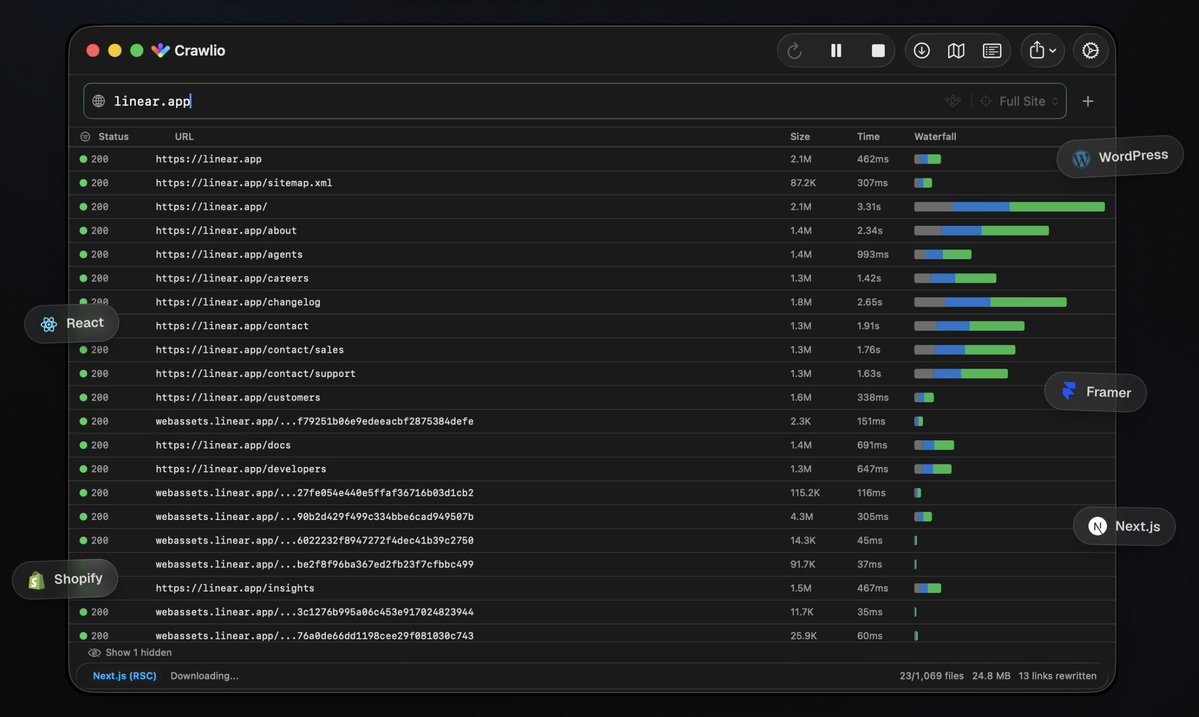Click the Downloading... status text
Viewport: 1199px width, 717px height.
[204, 676]
